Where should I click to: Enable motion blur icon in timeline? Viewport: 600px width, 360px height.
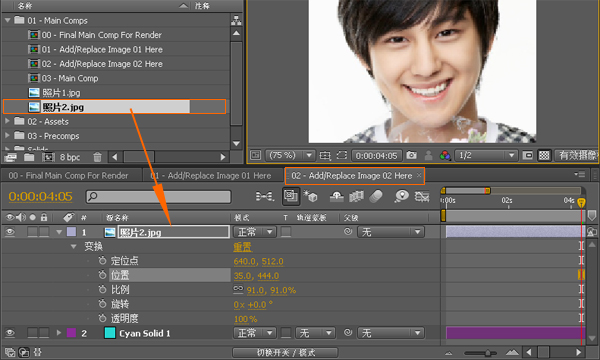[x=376, y=196]
